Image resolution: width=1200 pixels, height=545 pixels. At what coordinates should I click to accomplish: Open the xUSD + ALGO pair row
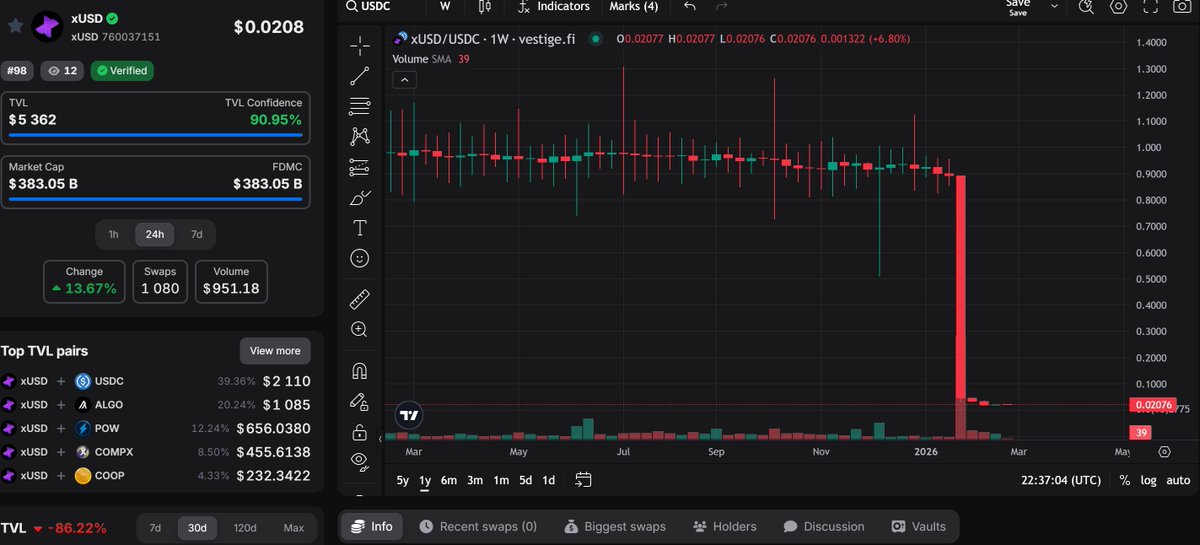pyautogui.click(x=156, y=405)
